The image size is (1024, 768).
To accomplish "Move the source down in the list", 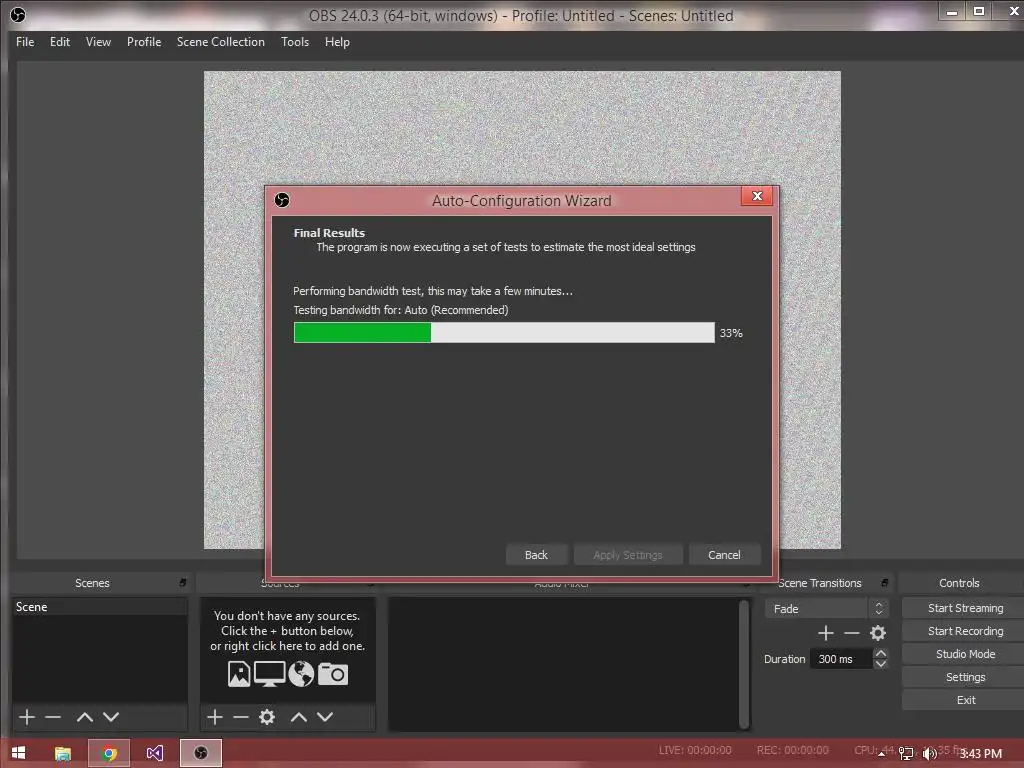I will [x=325, y=717].
